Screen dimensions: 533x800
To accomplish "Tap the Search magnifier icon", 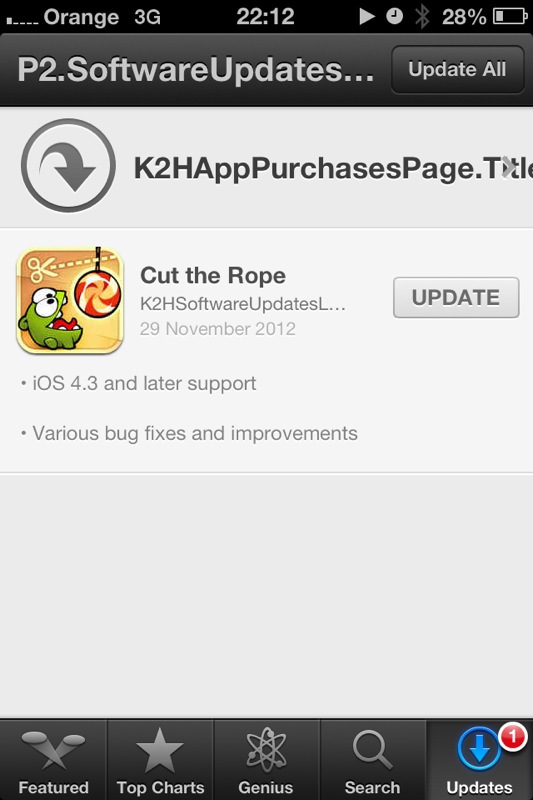I will coord(372,750).
